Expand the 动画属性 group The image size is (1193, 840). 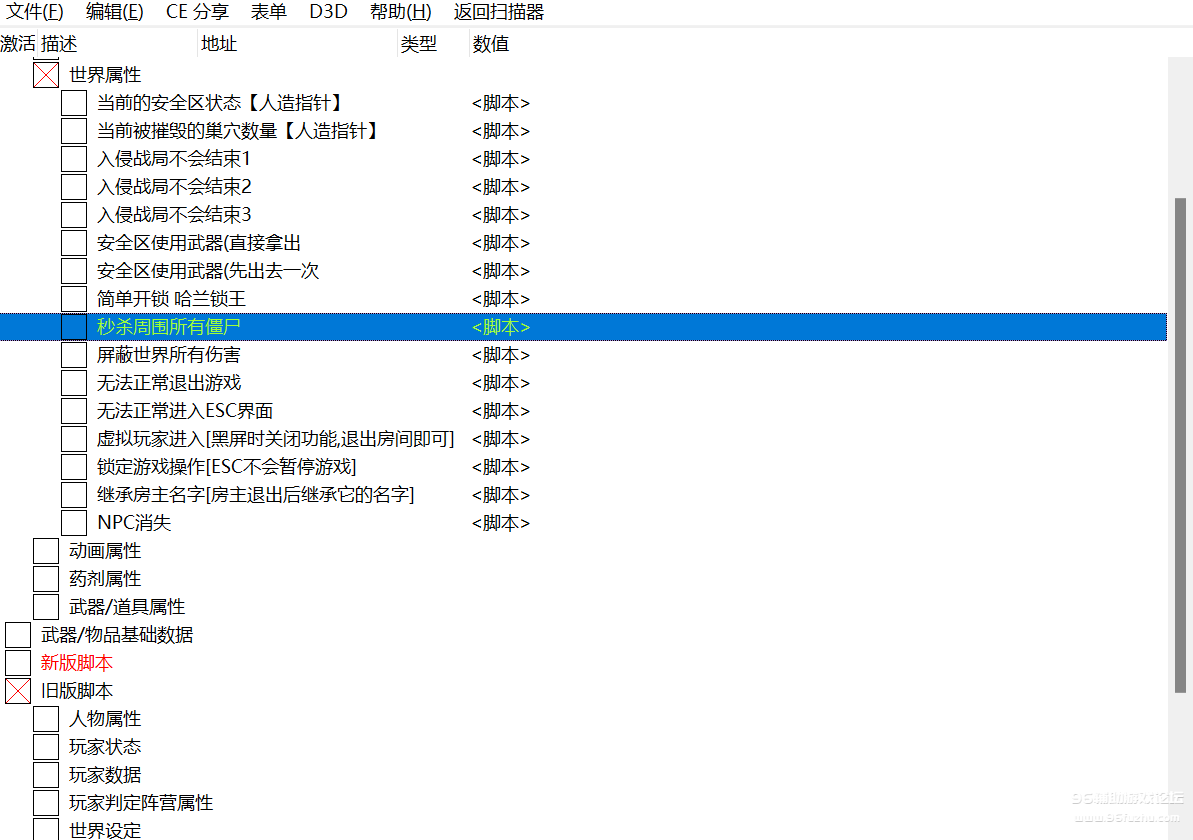point(46,551)
